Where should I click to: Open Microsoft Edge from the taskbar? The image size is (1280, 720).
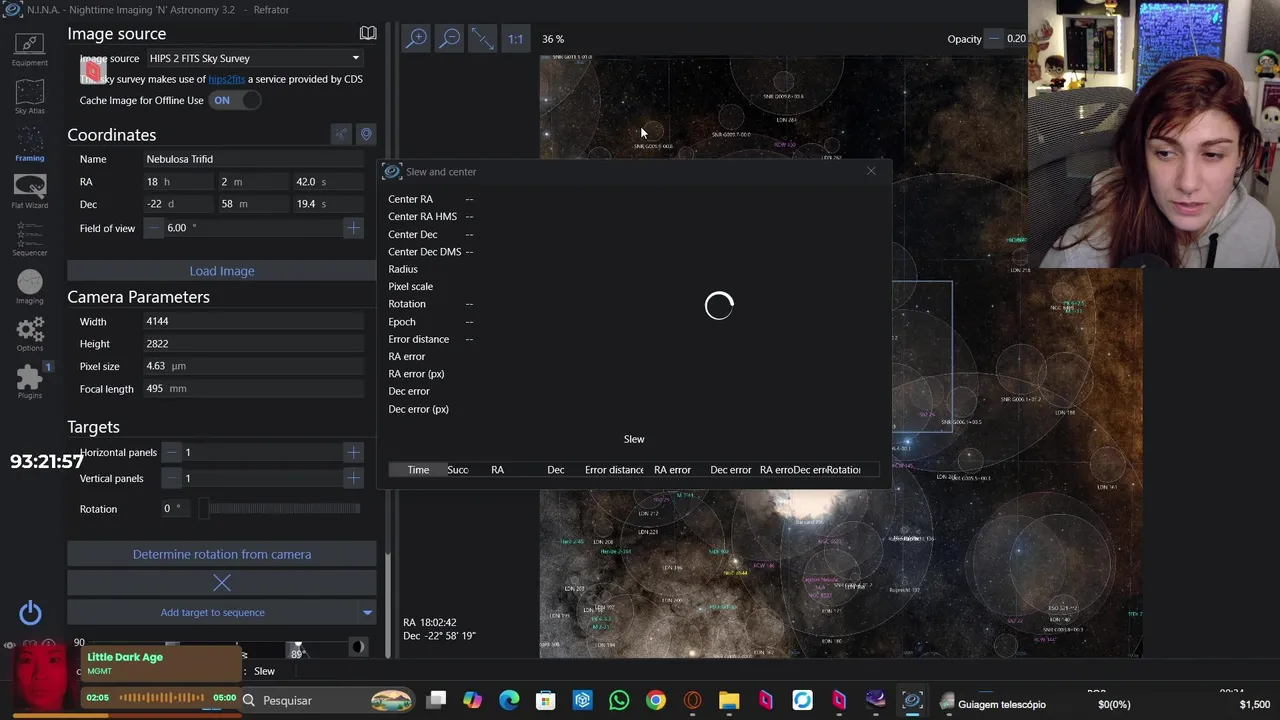tap(509, 700)
